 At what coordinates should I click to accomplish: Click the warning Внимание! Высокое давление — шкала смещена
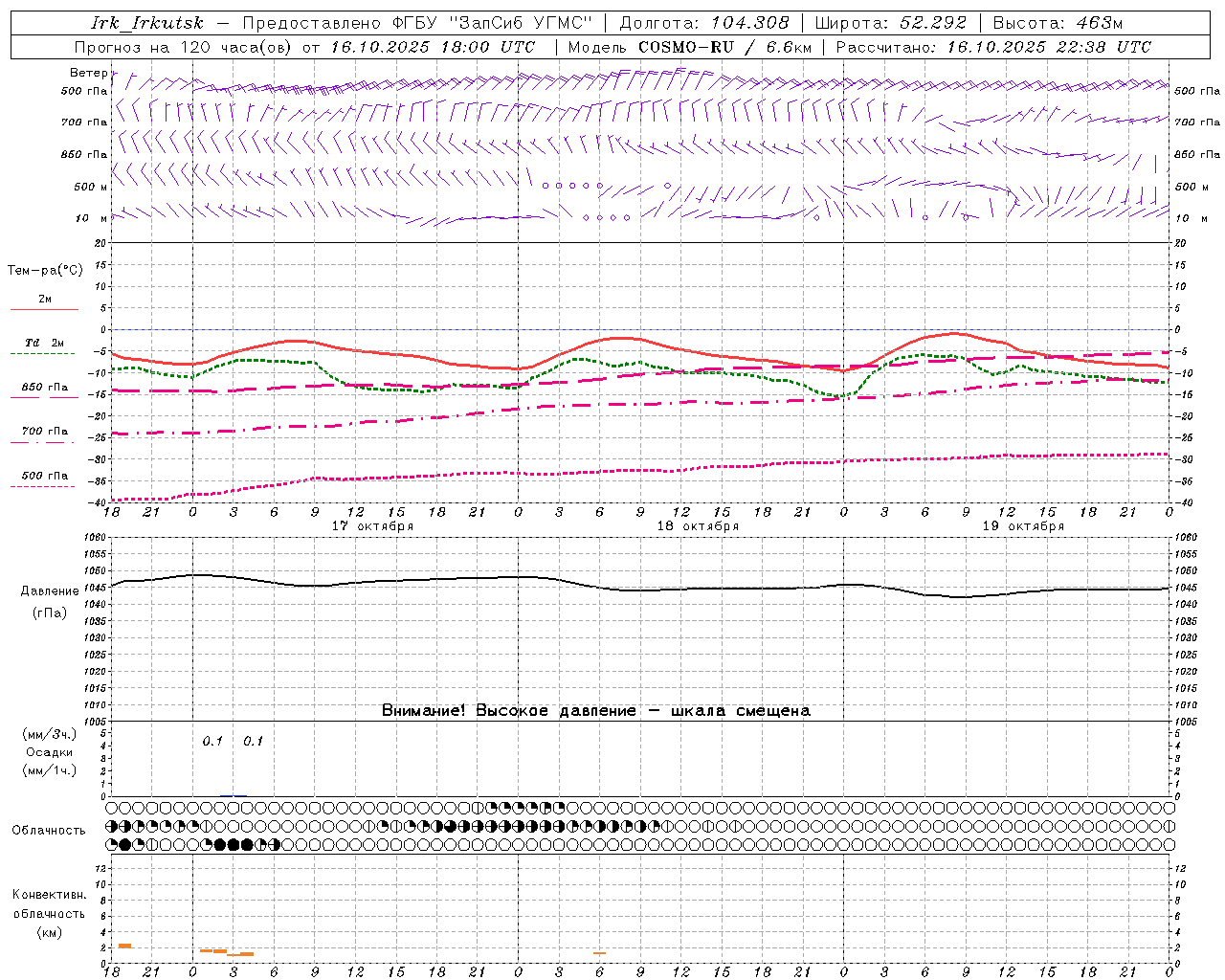(595, 710)
